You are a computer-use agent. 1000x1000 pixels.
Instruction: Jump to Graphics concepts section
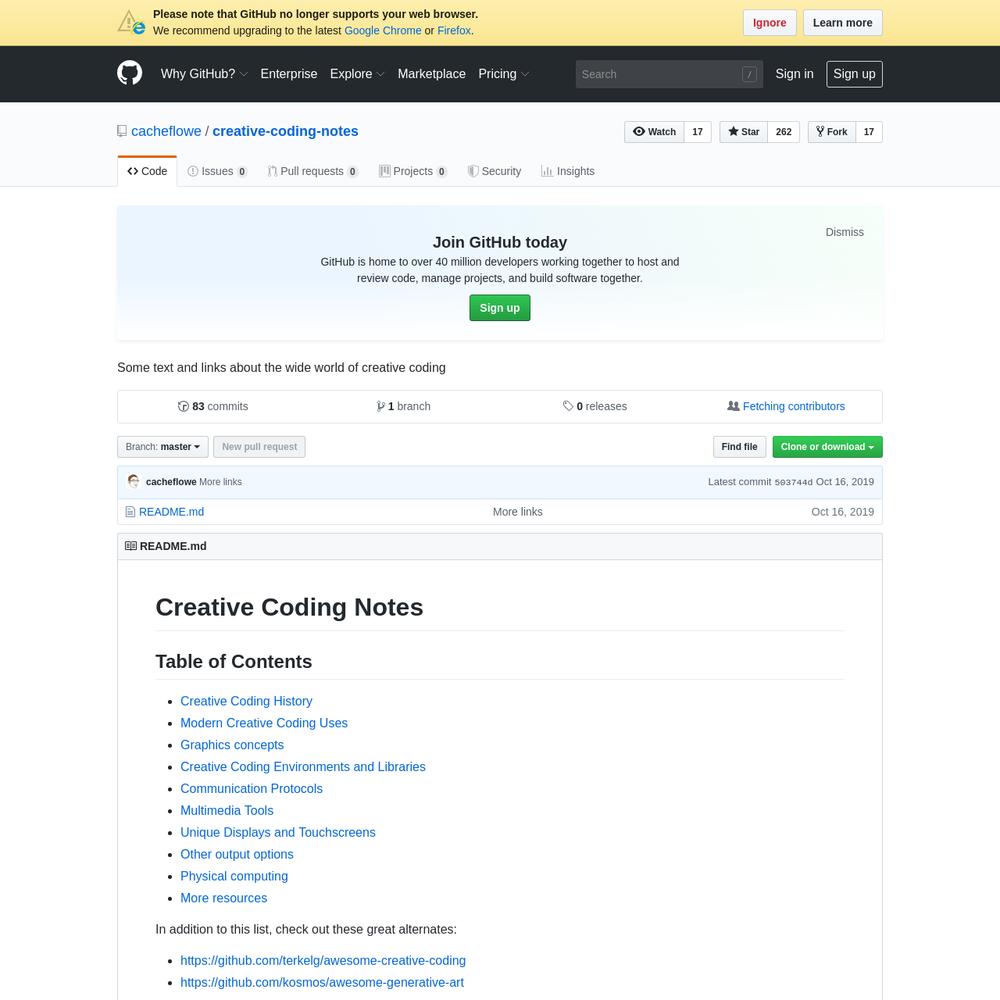point(232,745)
